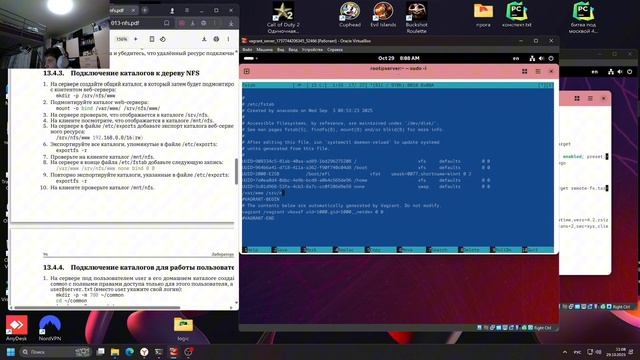The width and height of the screenshot is (640, 360).
Task: Open Call of Duty 2 desktop shortcut
Action: pos(283,17)
